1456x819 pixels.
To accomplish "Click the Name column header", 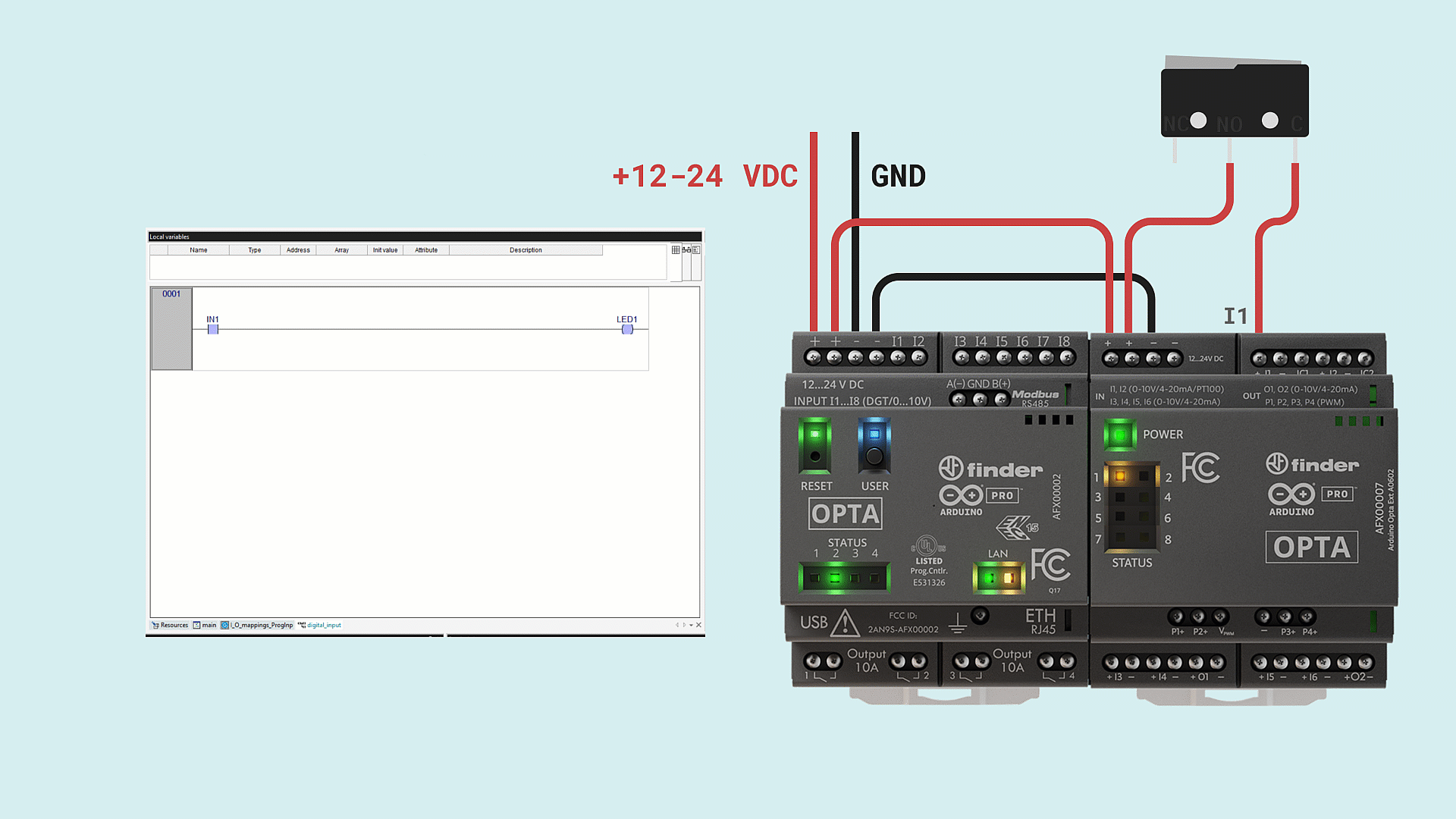I will tap(199, 250).
